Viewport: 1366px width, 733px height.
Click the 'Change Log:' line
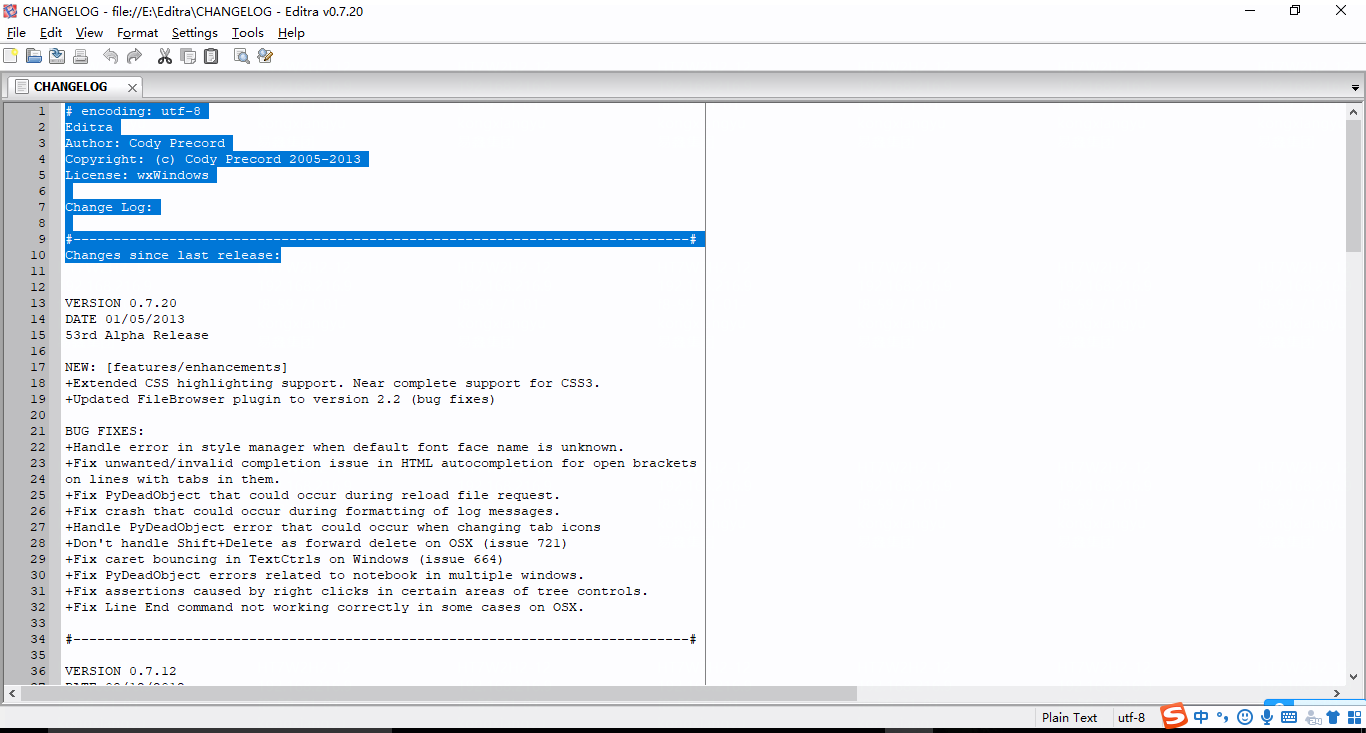click(x=109, y=207)
